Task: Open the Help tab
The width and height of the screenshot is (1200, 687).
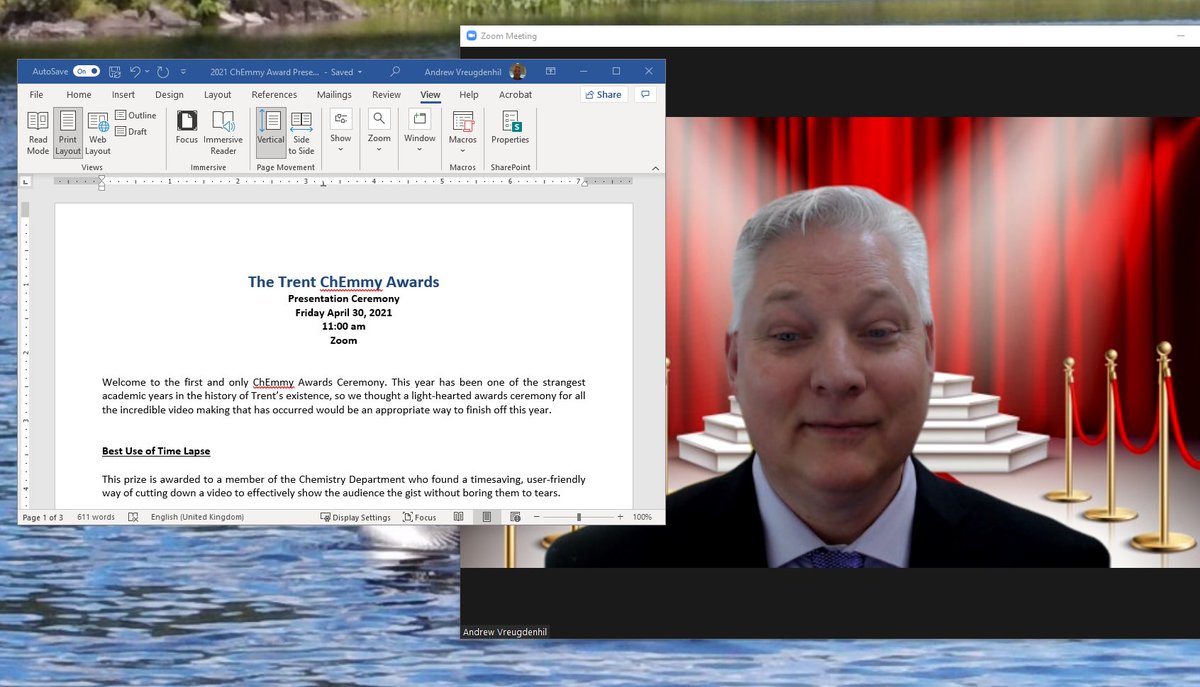Action: pyautogui.click(x=469, y=95)
